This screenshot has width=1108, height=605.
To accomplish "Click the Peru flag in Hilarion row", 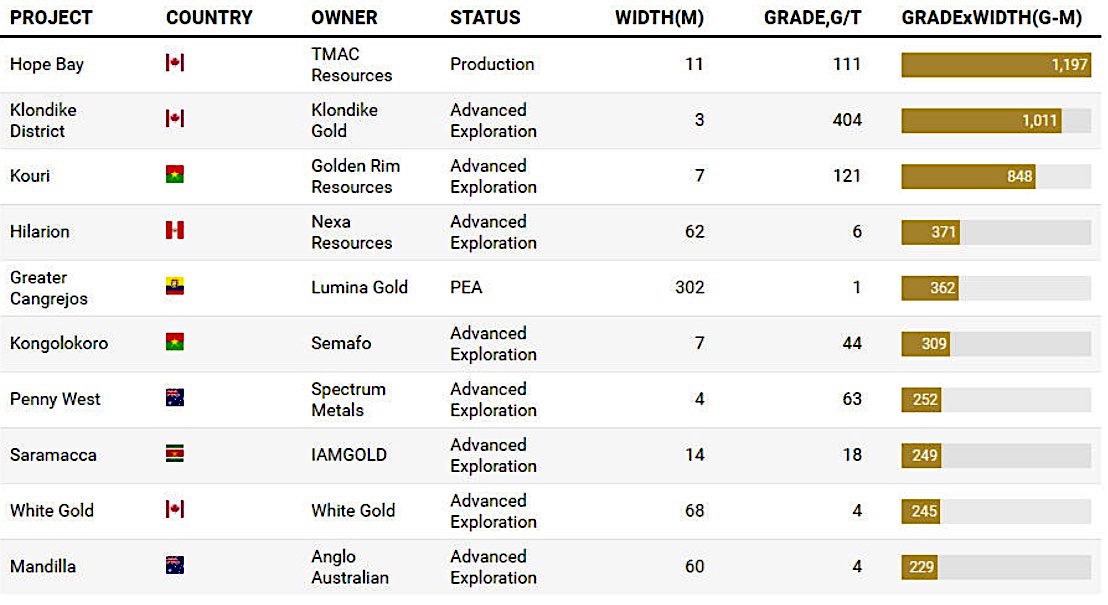I will coord(175,231).
